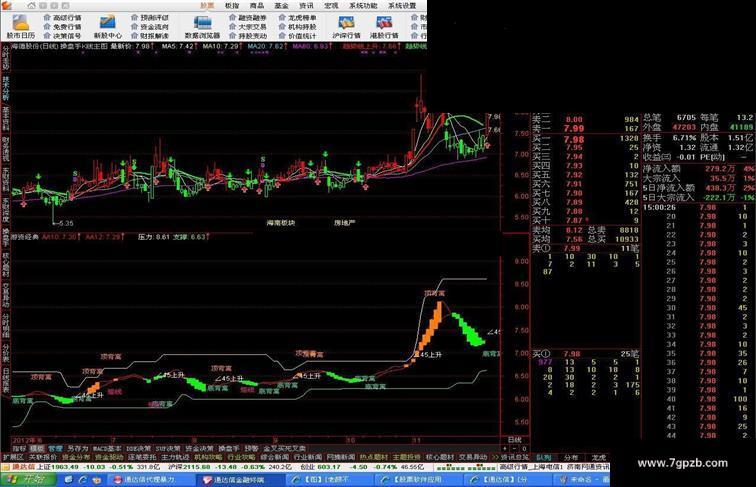The width and height of the screenshot is (756, 487).
Task: Switch to 交易异动 side tab
Action: point(6,296)
